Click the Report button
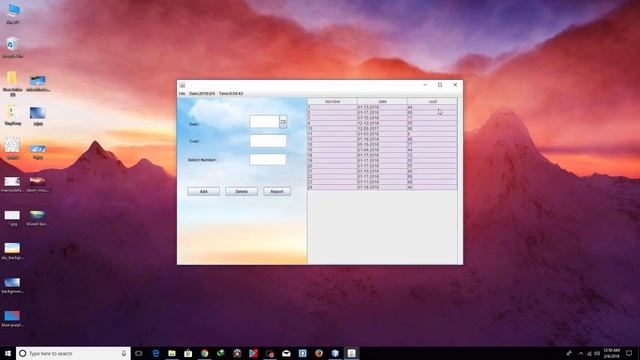Screen dimensions: 640x360 277,191
